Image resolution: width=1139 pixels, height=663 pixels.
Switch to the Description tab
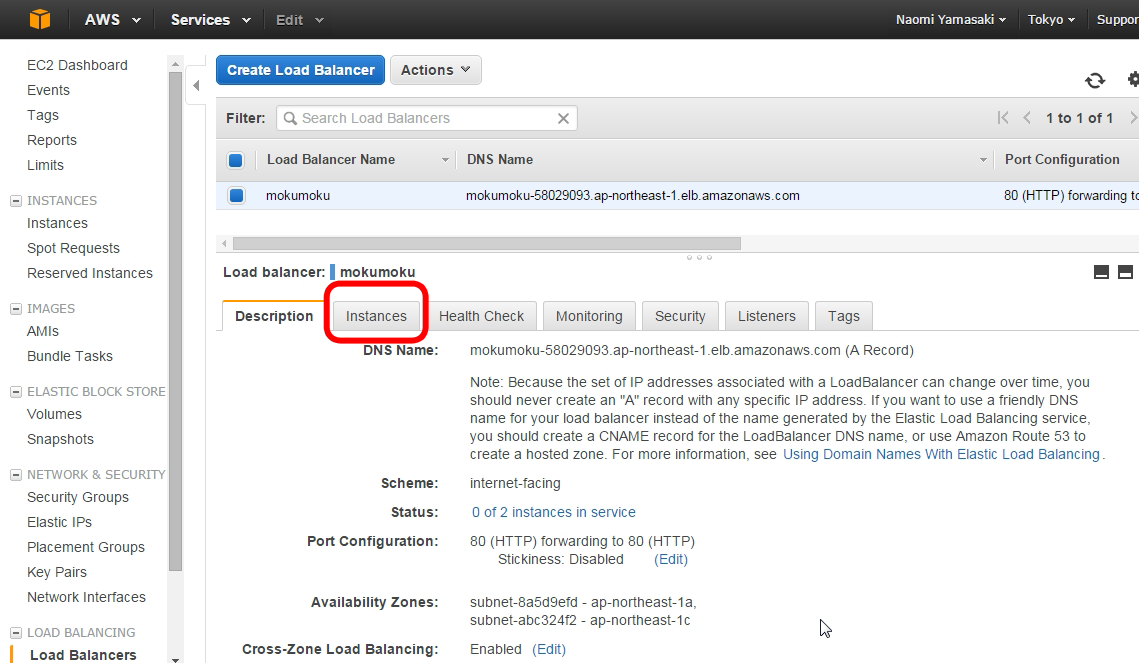274,316
